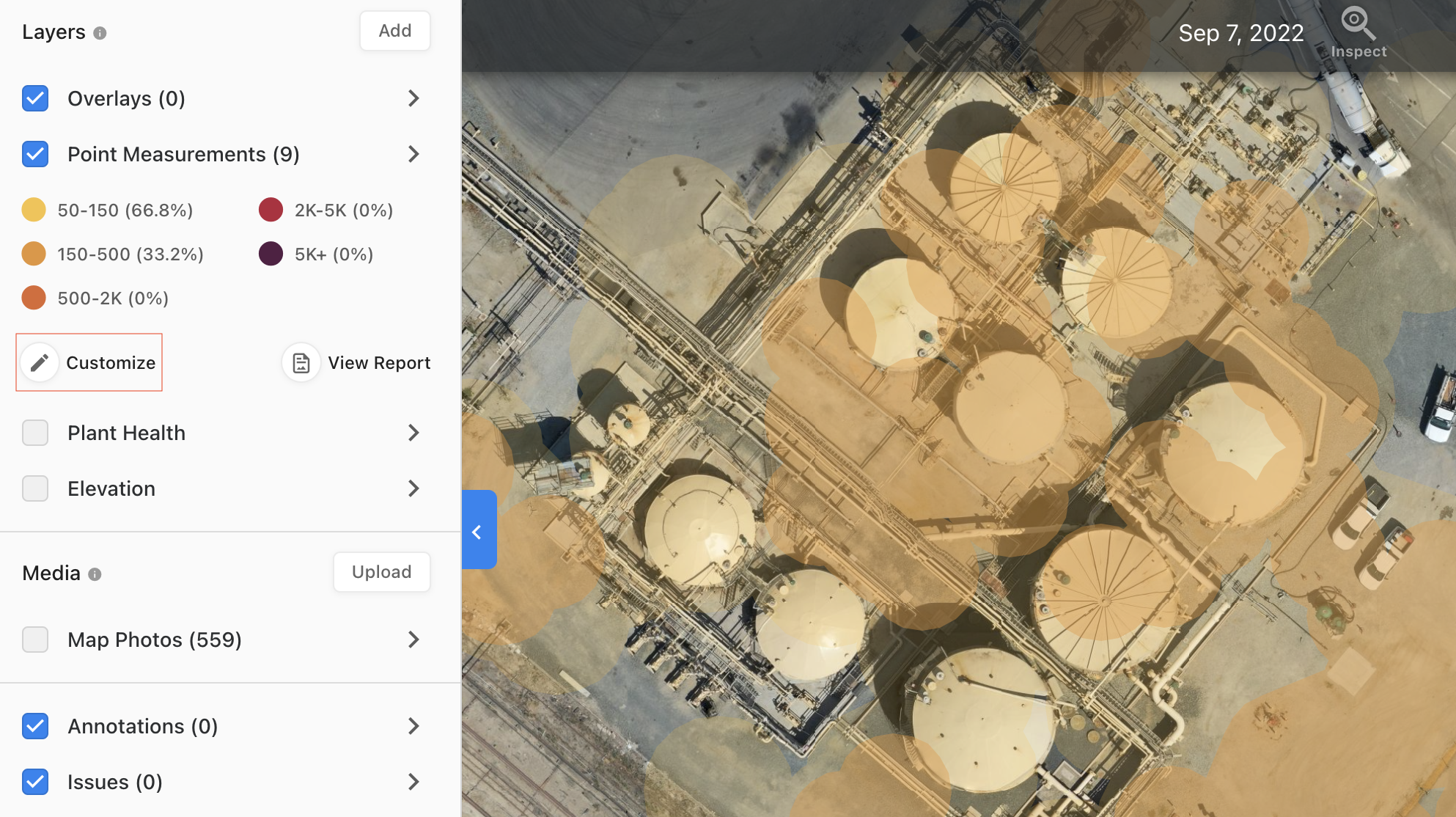Click the 150-500 orange legend swatch
The image size is (1456, 817).
click(34, 254)
